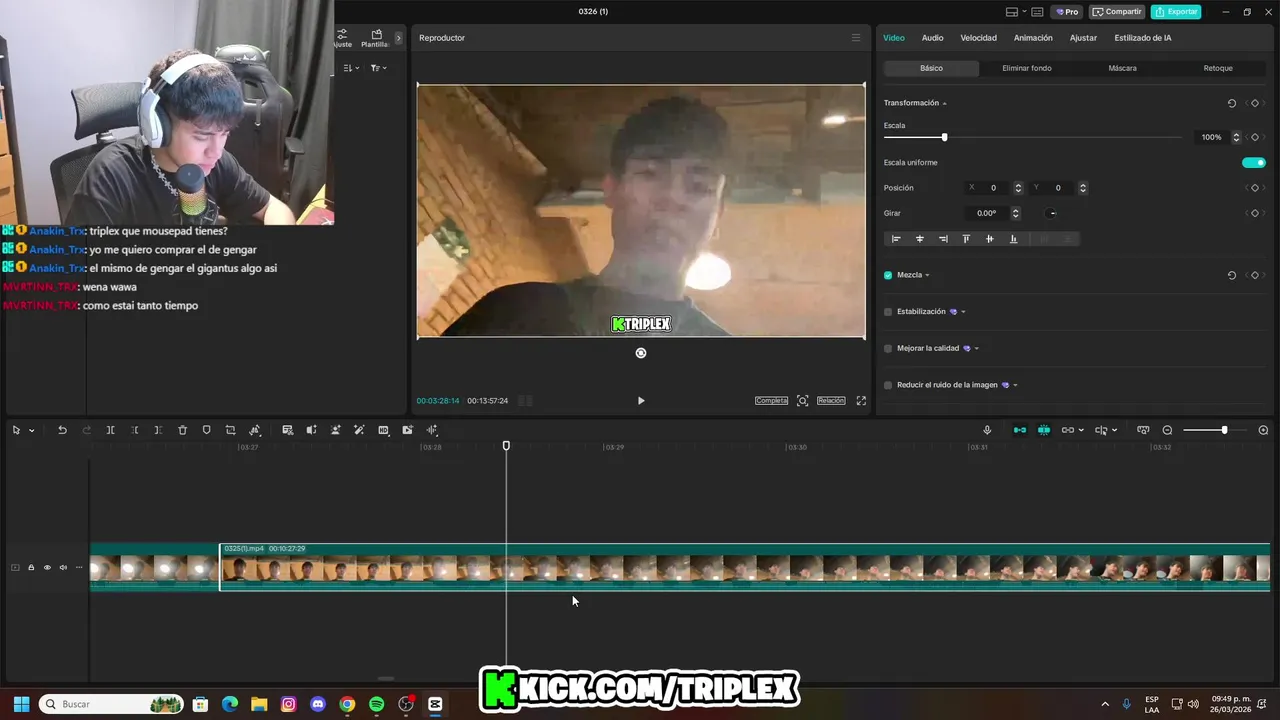Click the snapshot focus icon below preview
This screenshot has height=720, width=1280.
coord(802,401)
